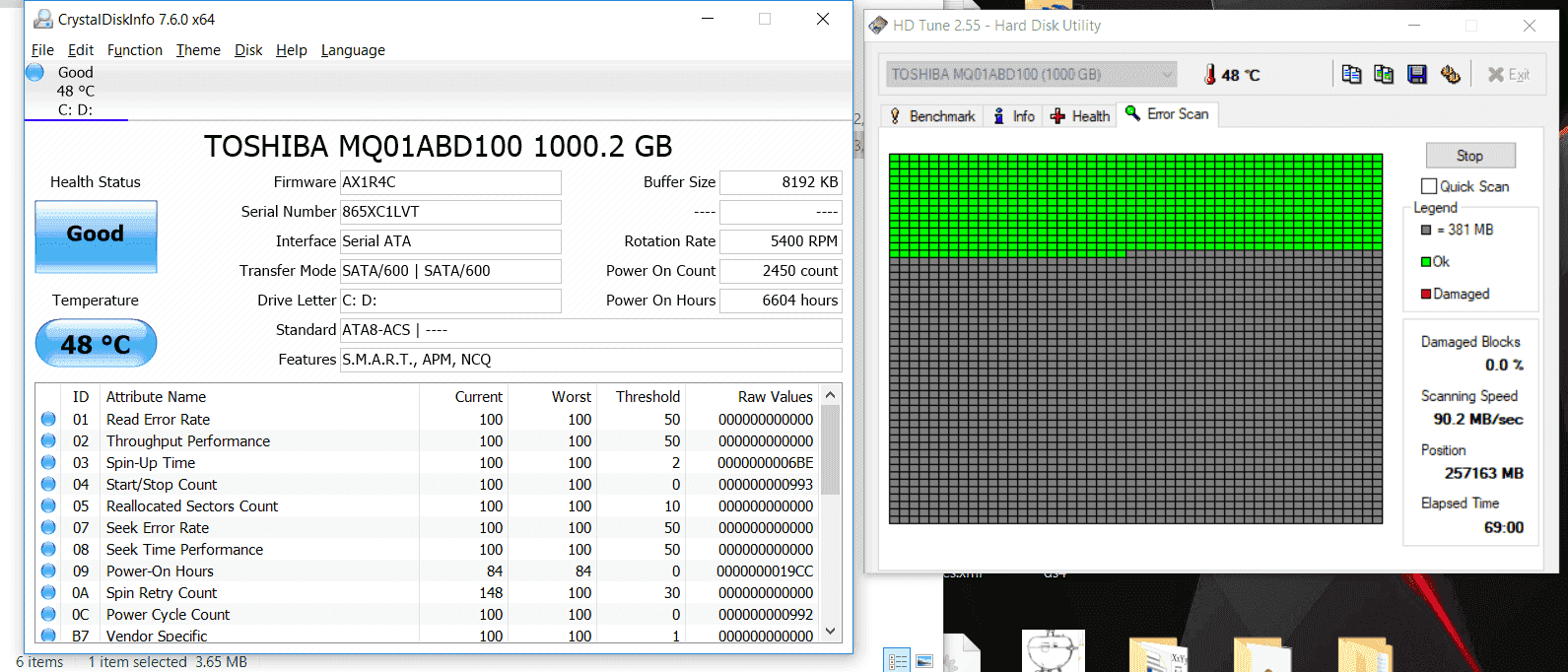Select the Good 48 °C C: D: disk entry
The image size is (1568, 672).
(76, 91)
